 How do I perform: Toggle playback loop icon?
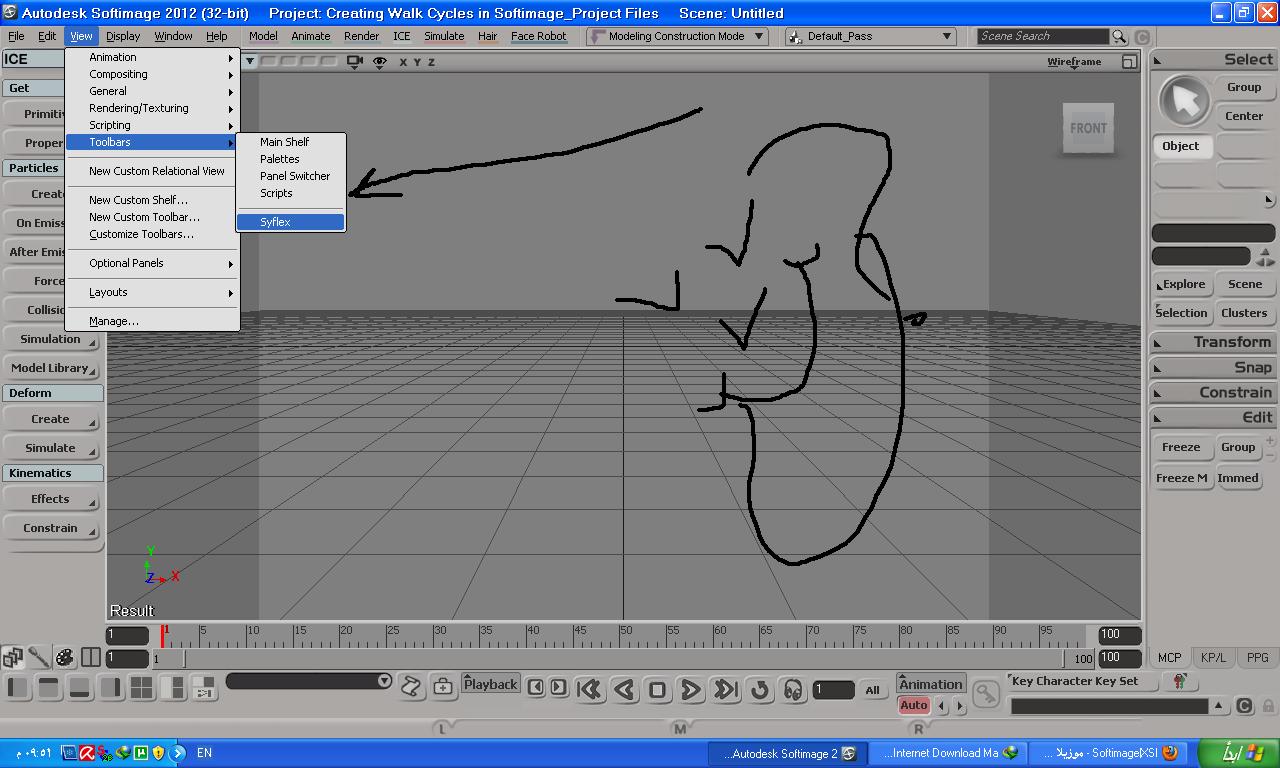[760, 689]
